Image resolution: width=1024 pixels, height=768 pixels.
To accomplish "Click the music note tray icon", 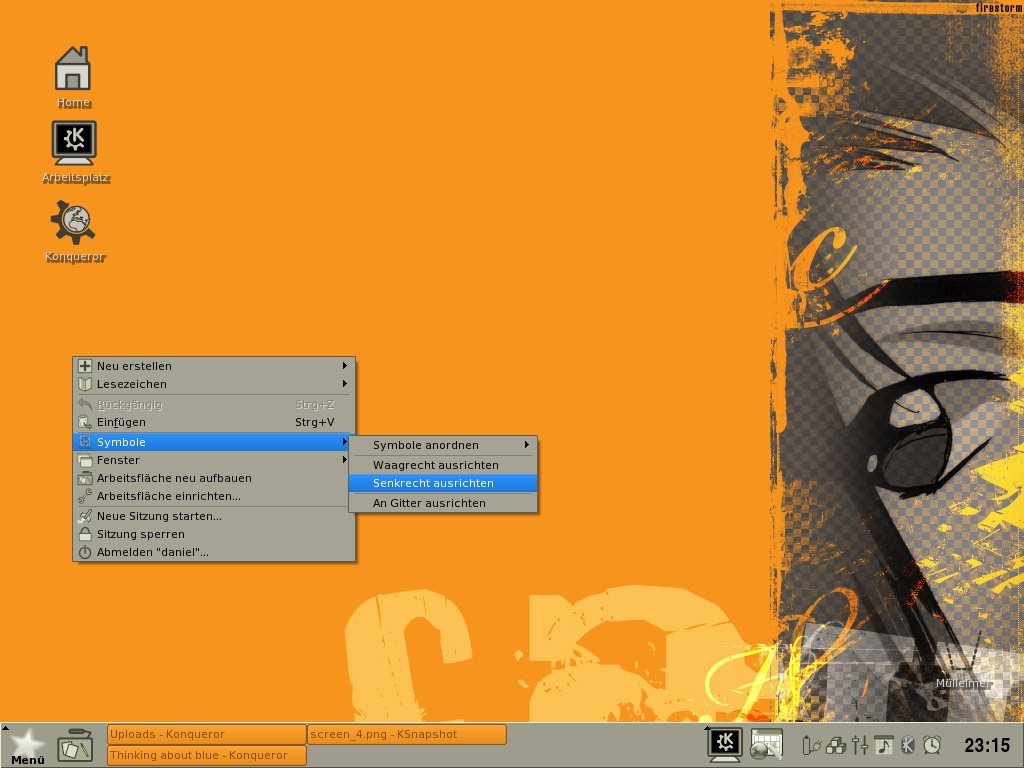I will [883, 744].
